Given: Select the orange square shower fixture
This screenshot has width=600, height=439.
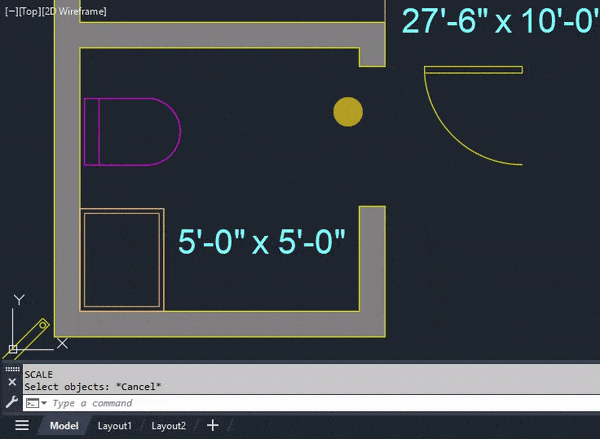Looking at the screenshot, I should tap(122, 260).
